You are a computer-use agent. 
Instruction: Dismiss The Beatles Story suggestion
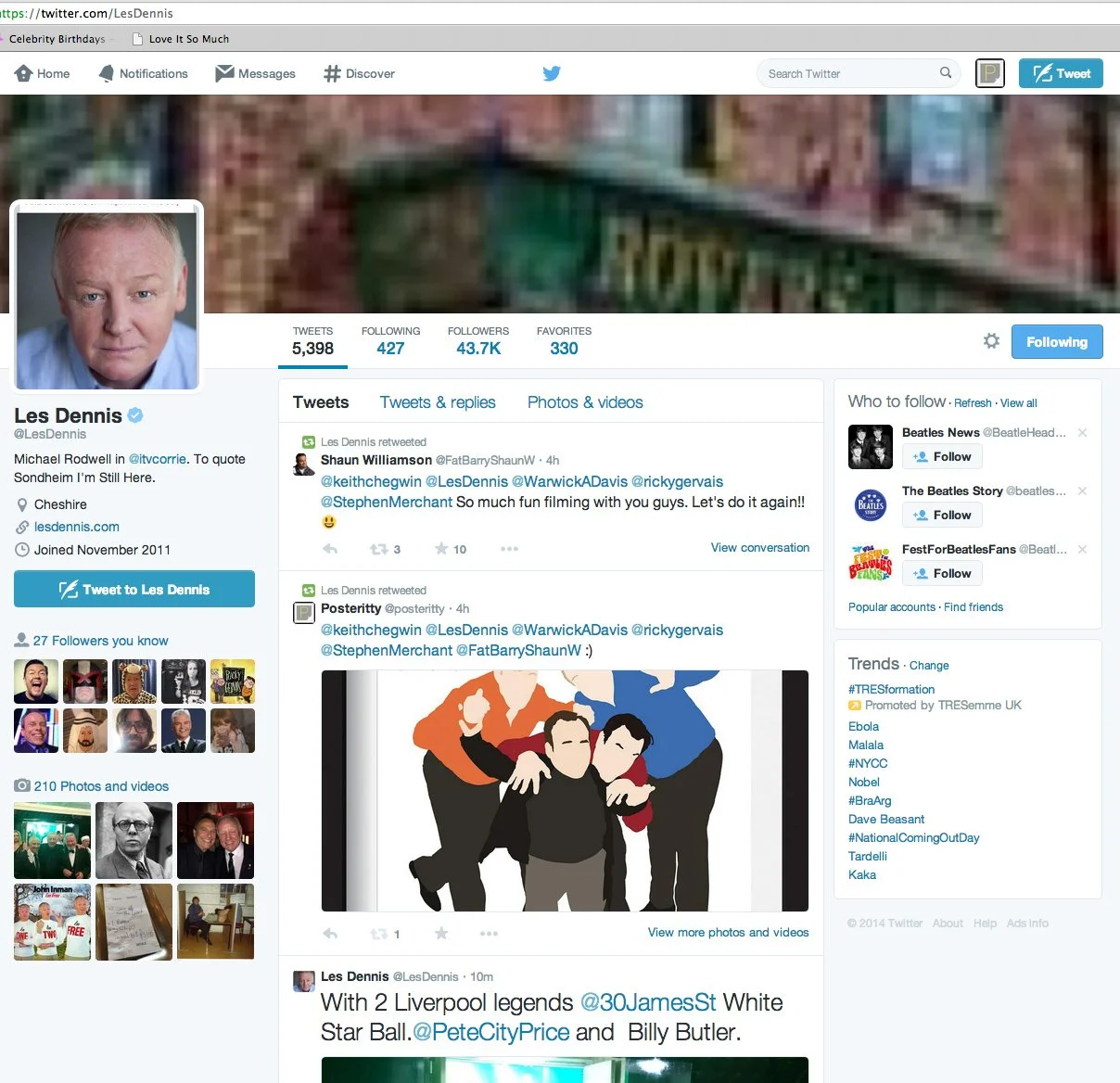1082,491
